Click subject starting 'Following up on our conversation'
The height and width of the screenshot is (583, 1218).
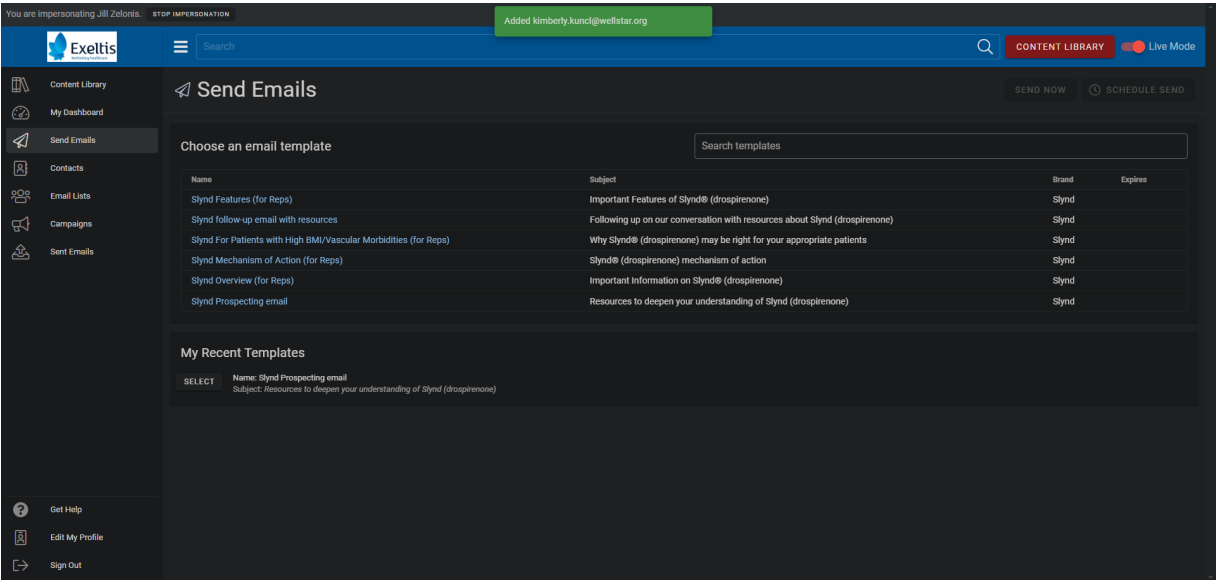[741, 219]
